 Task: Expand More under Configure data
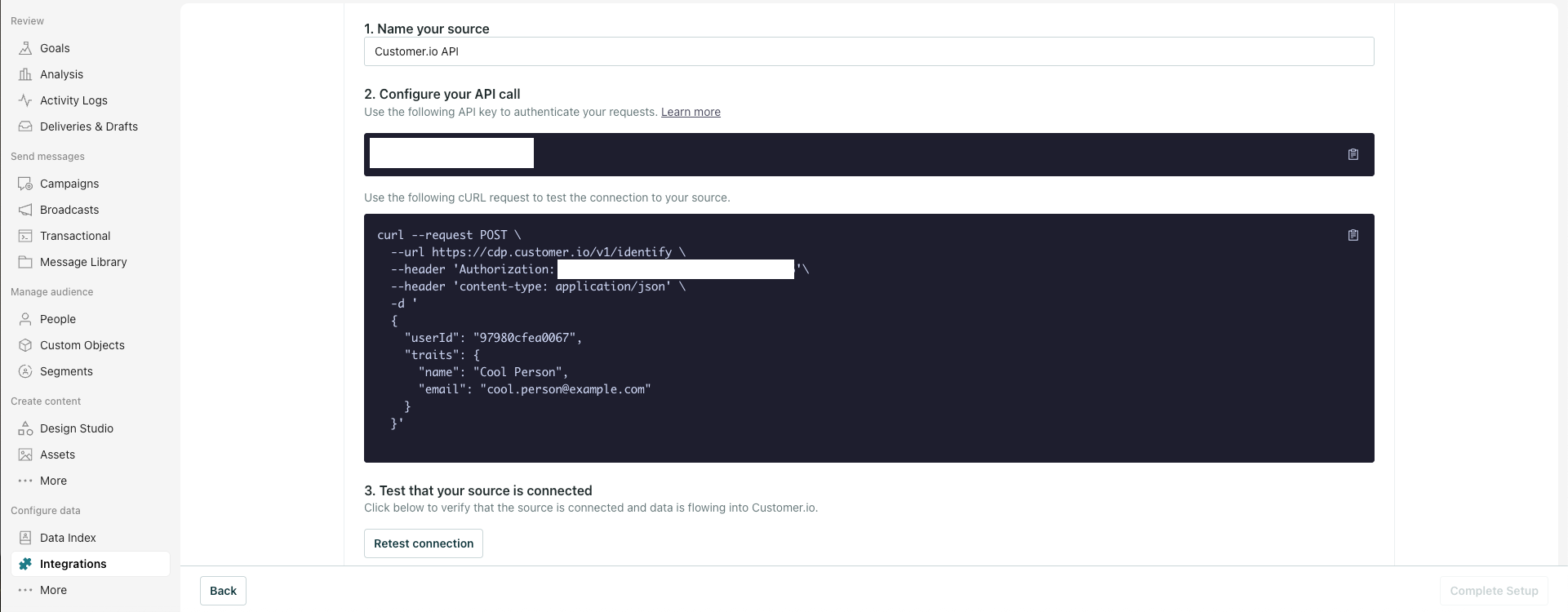coord(53,590)
